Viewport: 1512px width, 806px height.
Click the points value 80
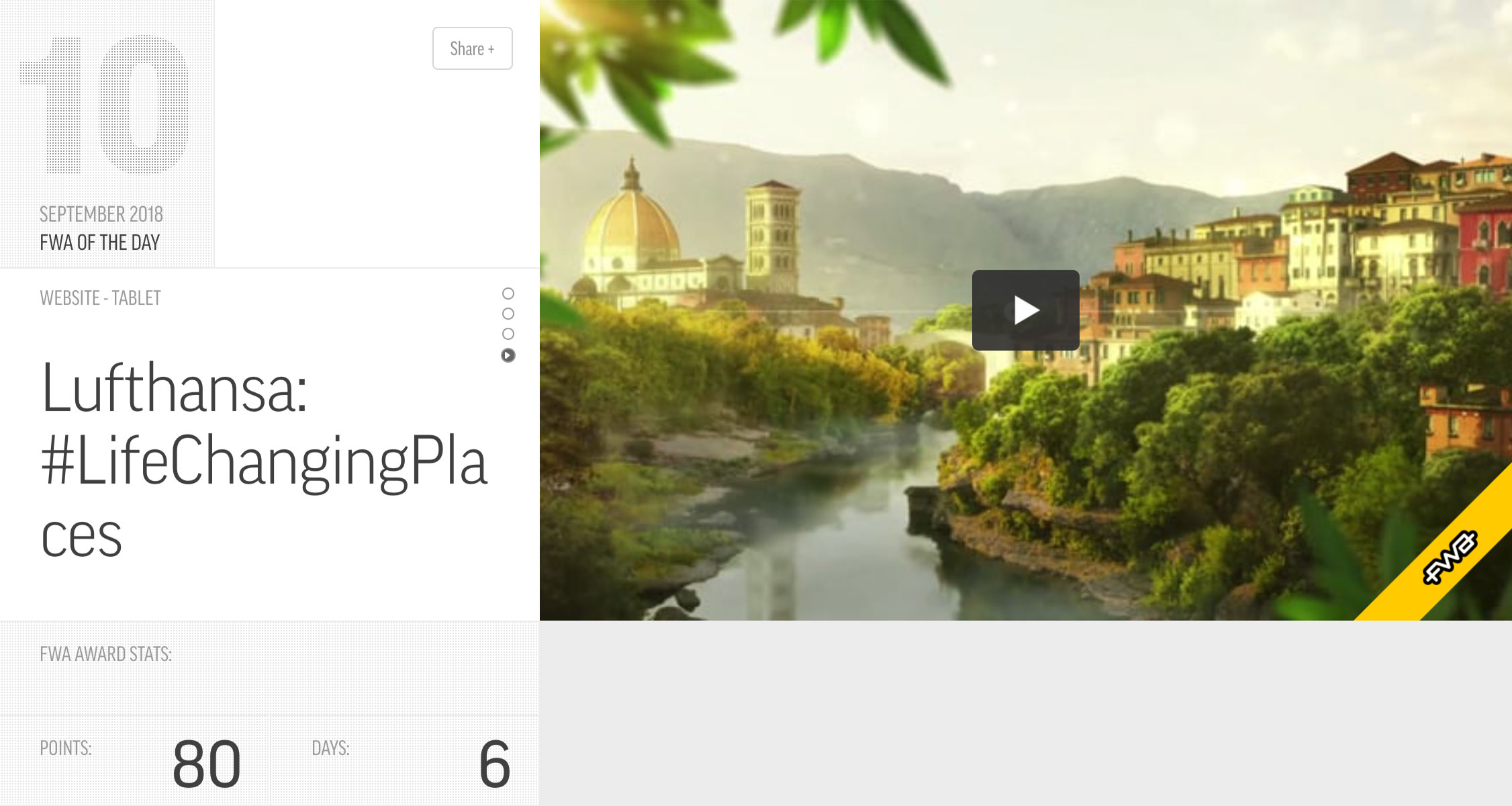coord(207,764)
